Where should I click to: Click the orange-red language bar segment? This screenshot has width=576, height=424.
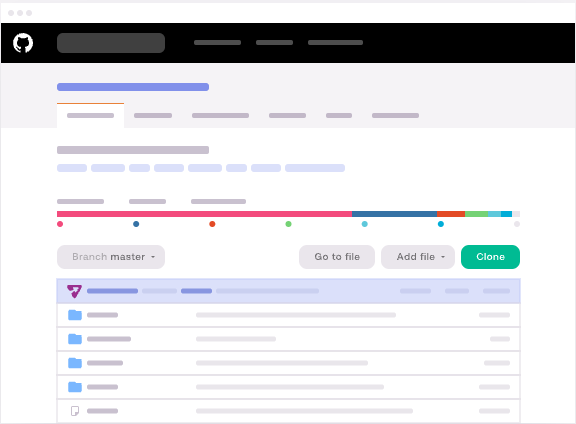451,214
